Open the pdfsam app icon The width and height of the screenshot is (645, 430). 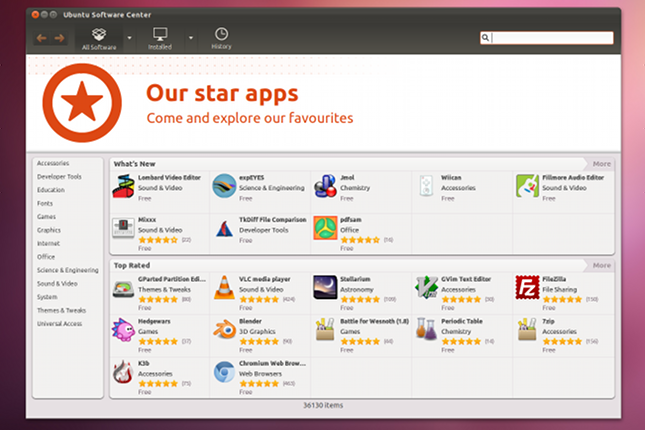point(325,228)
